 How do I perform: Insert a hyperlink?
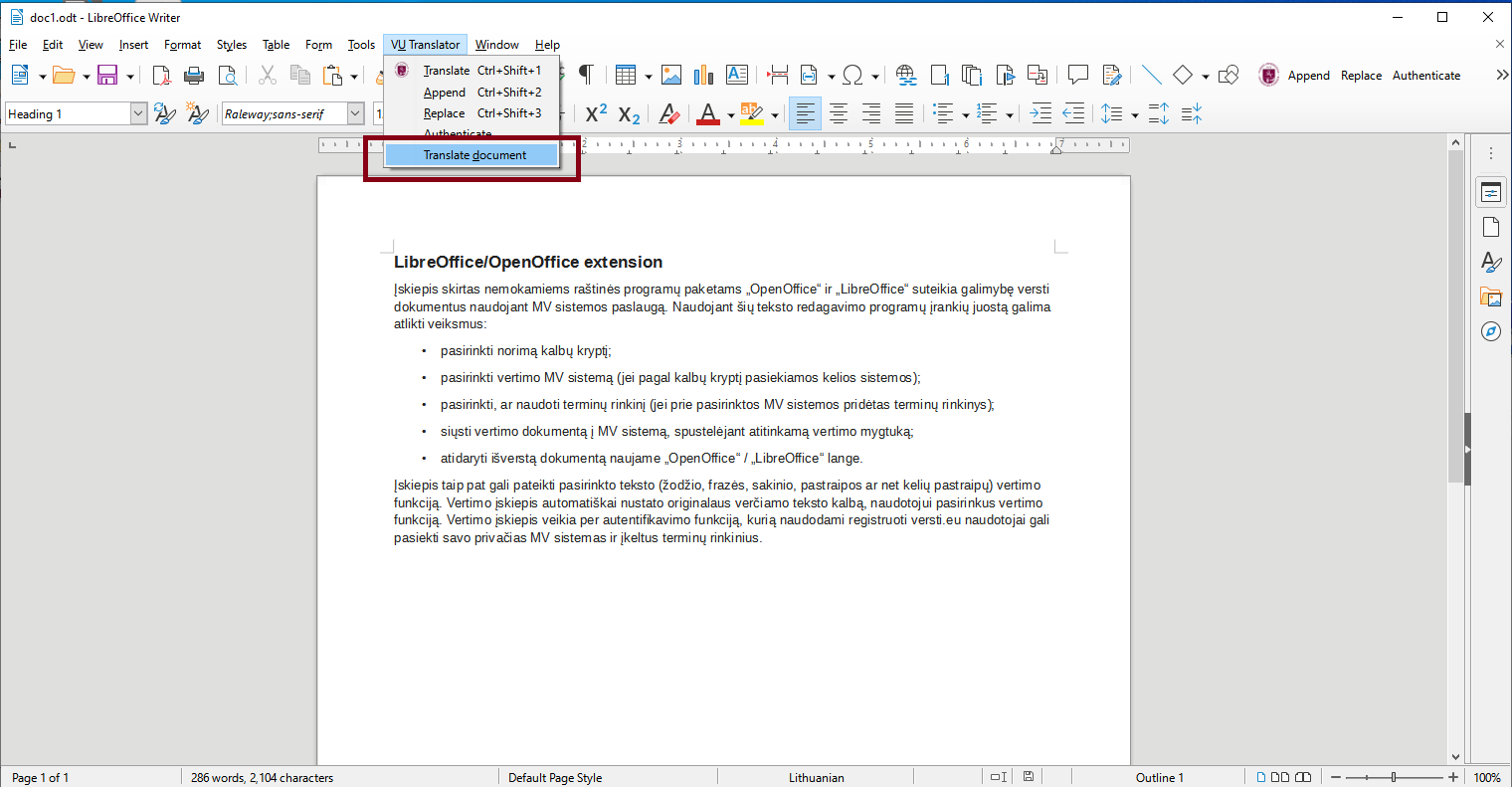coord(906,76)
